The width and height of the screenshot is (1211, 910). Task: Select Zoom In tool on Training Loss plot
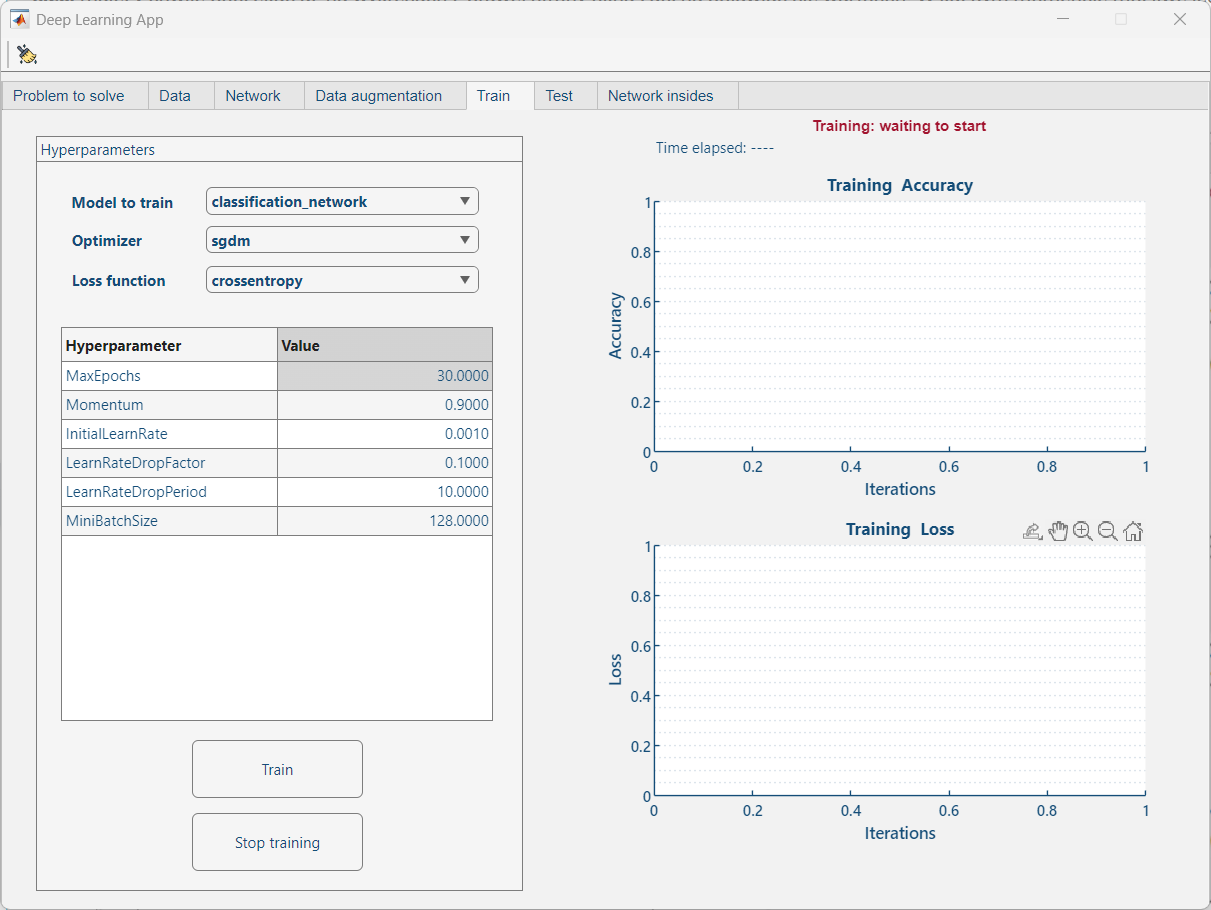tap(1082, 531)
